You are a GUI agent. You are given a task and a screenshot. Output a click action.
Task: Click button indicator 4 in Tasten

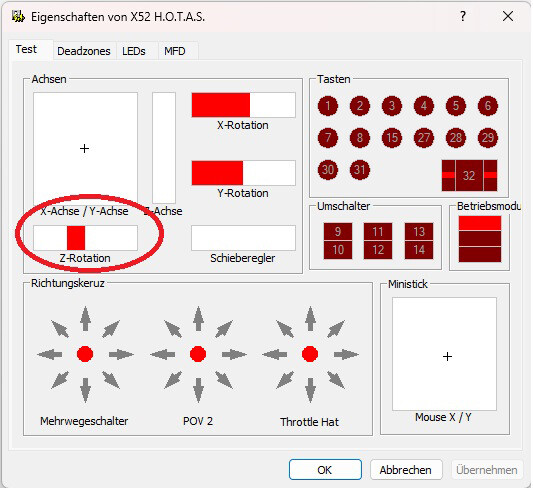click(x=424, y=106)
